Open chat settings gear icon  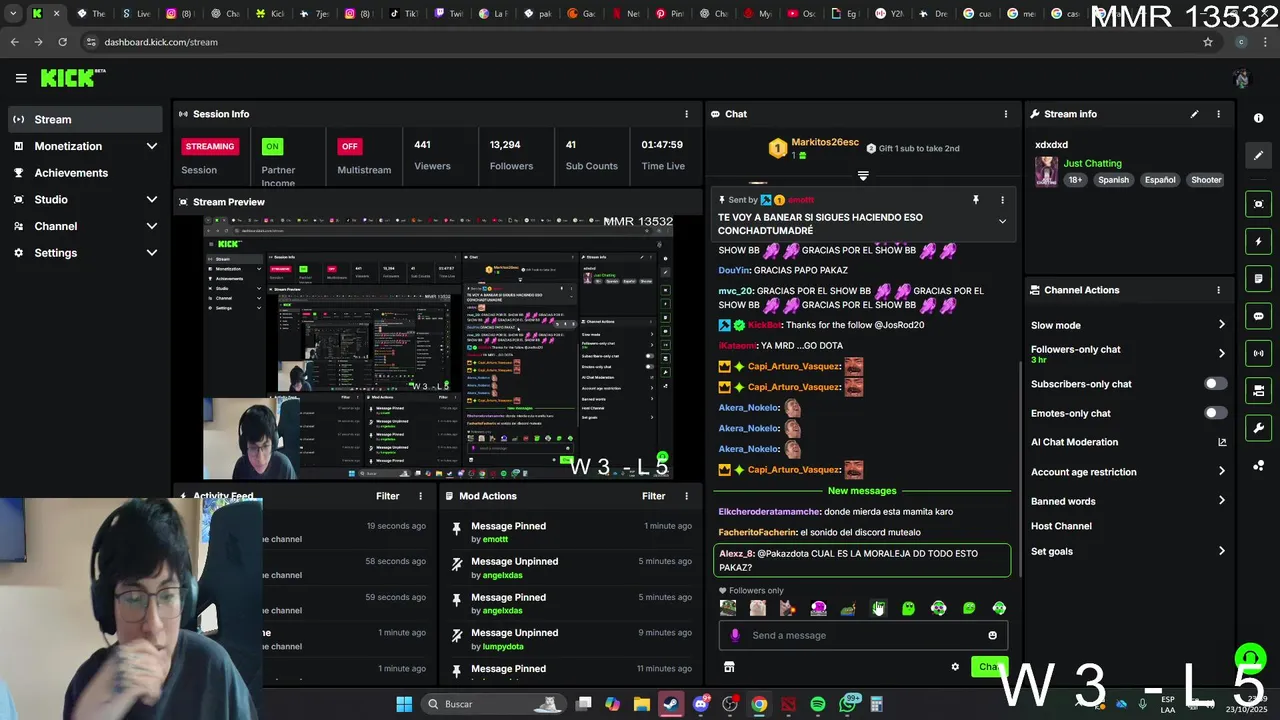click(955, 667)
